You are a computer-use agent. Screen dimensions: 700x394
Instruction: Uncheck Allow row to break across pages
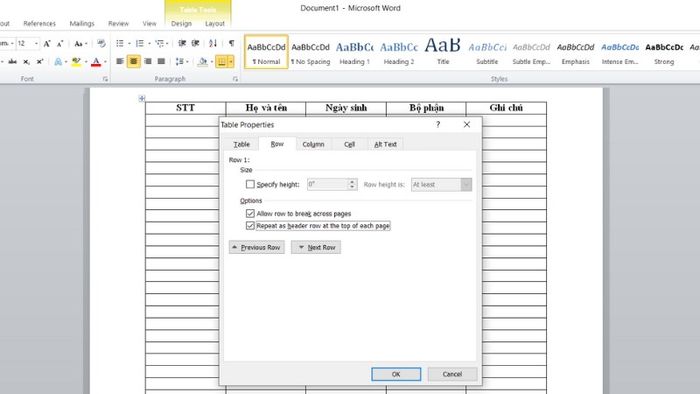250,213
